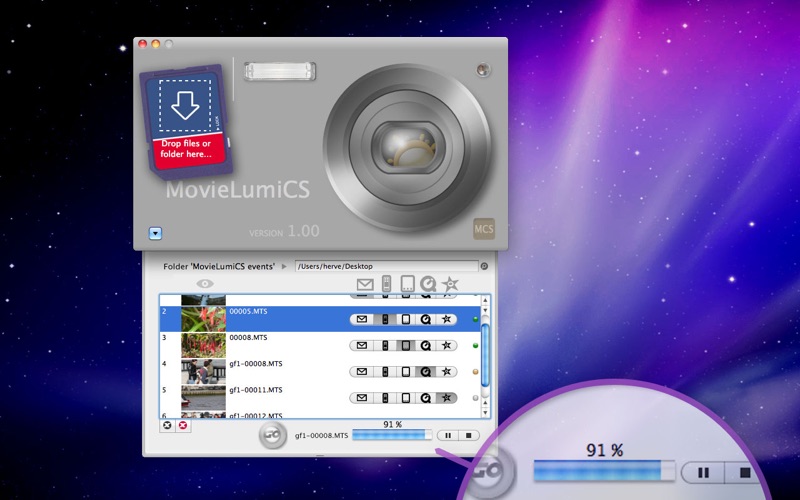800x500 pixels.
Task: Click the green status dot of 00005.MTS
Action: [476, 319]
